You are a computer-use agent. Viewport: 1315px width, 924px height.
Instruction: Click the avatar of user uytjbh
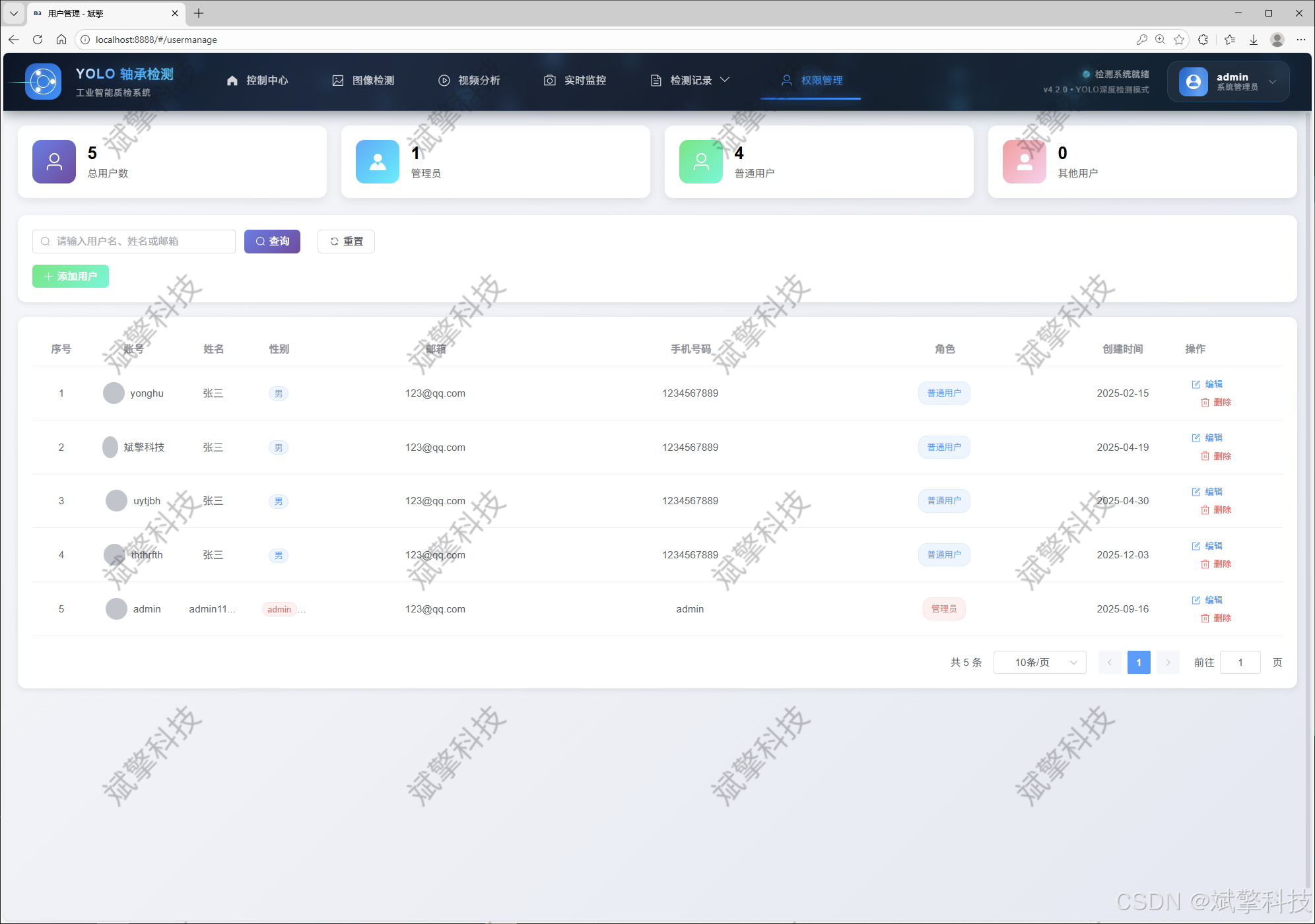click(116, 501)
